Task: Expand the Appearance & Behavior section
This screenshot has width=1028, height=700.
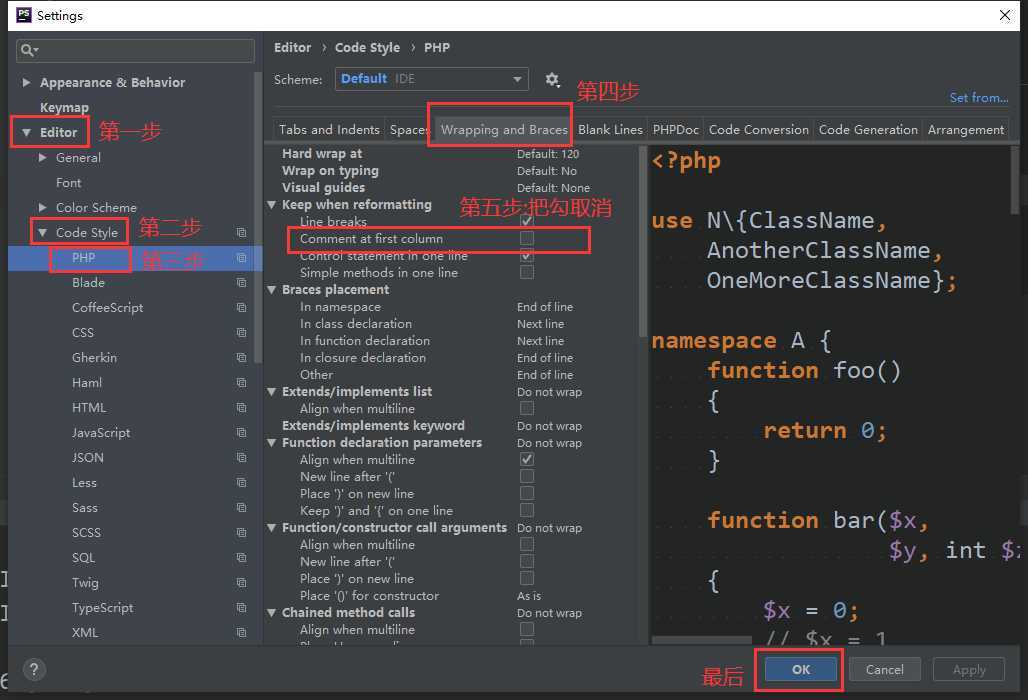Action: tap(26, 82)
